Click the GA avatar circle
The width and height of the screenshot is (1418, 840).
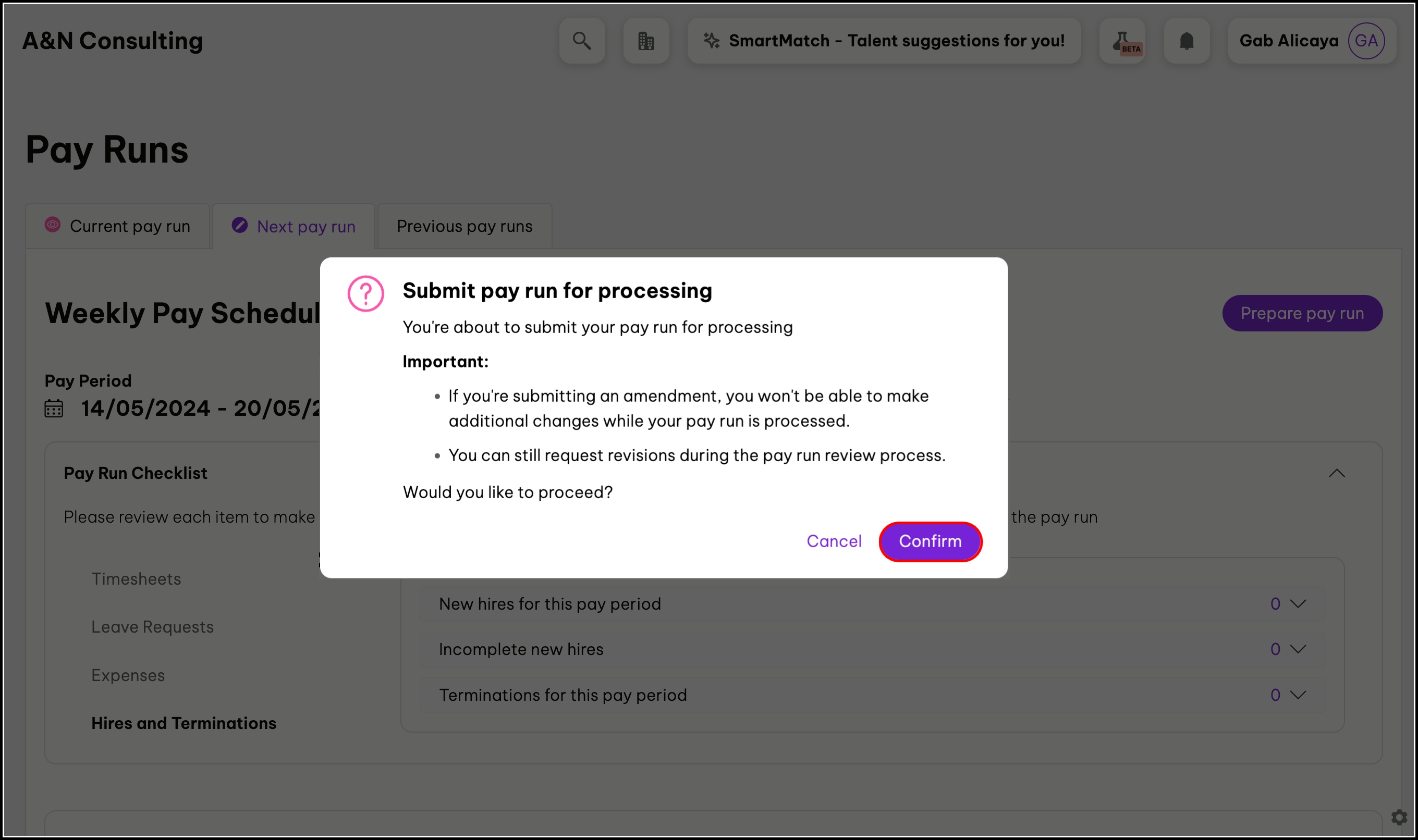[1366, 41]
